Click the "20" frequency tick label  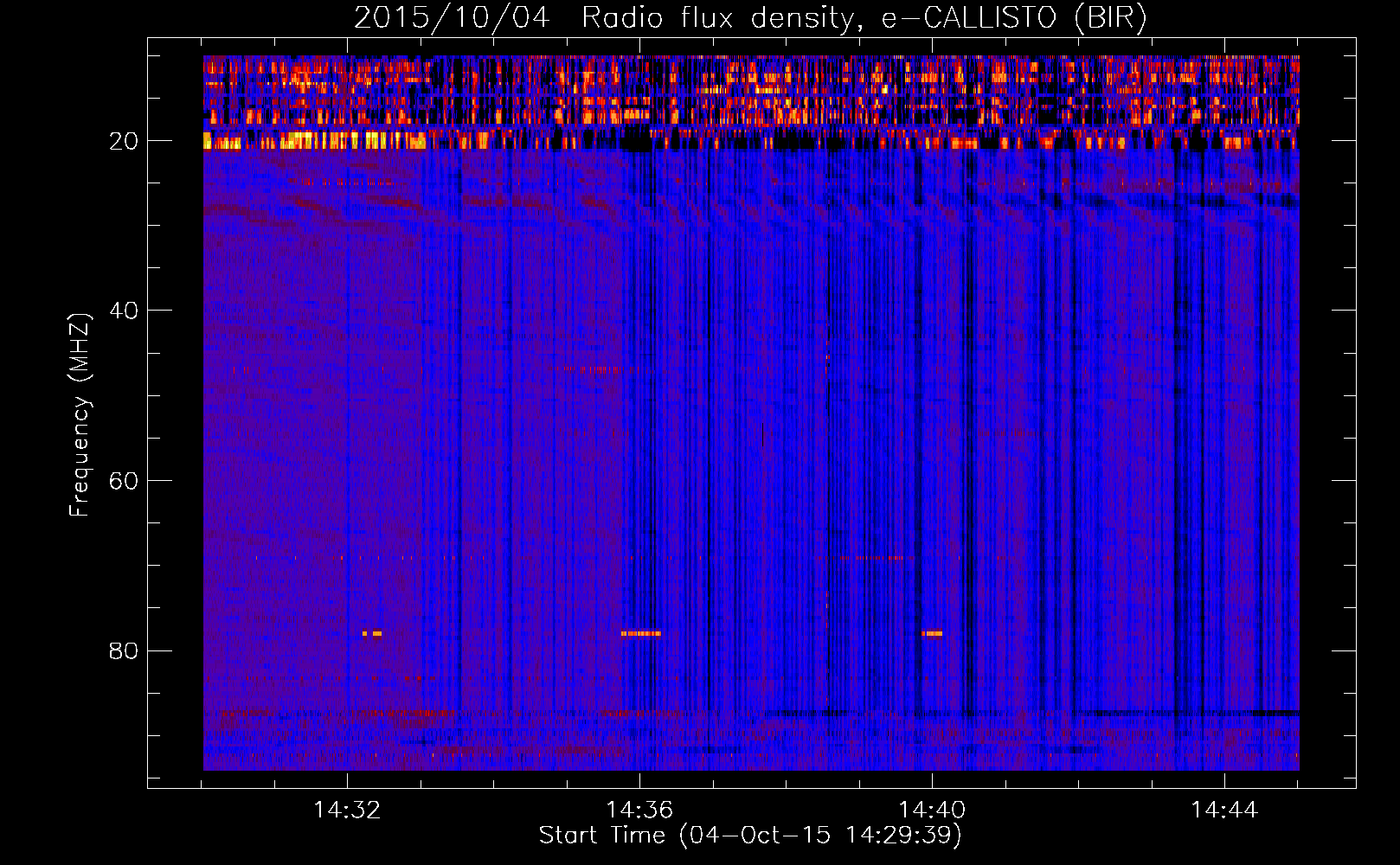pyautogui.click(x=124, y=141)
